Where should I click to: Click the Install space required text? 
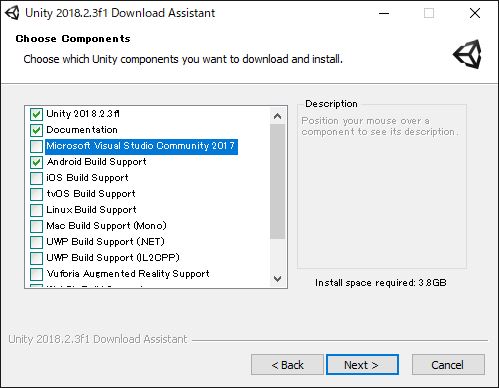(381, 283)
